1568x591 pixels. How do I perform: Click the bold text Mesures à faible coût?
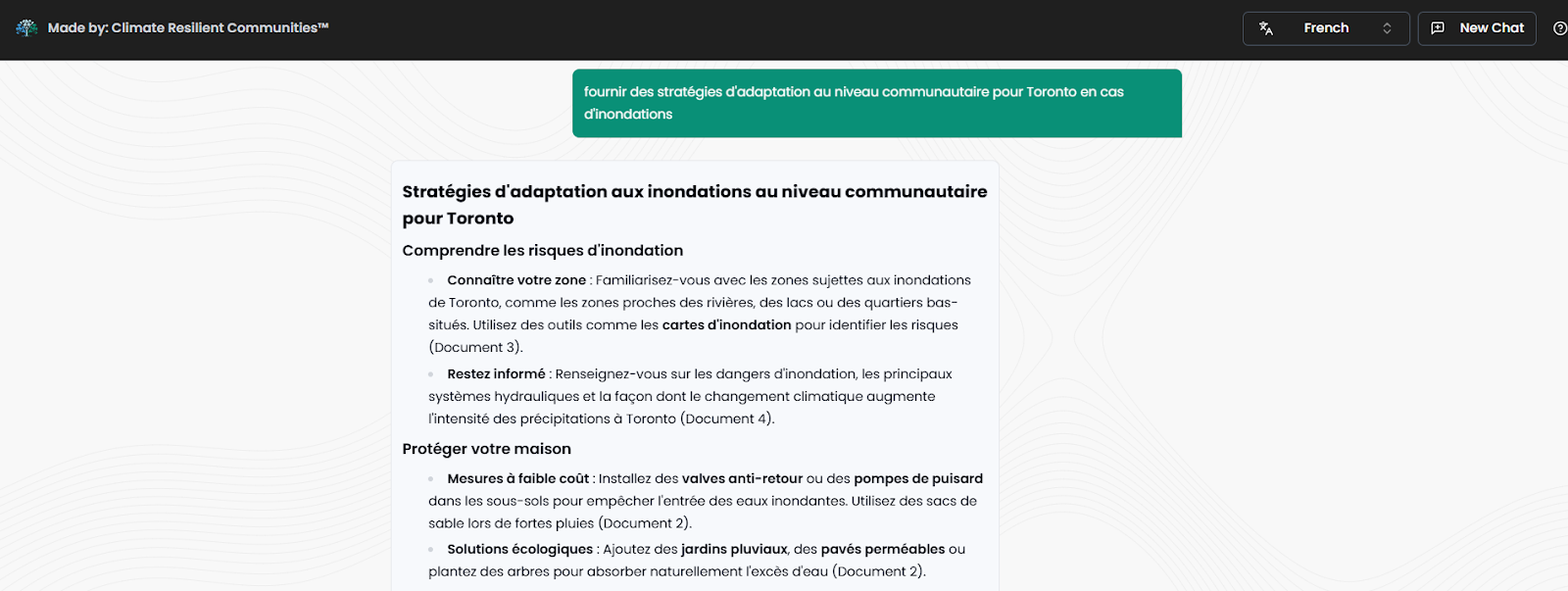coord(518,479)
